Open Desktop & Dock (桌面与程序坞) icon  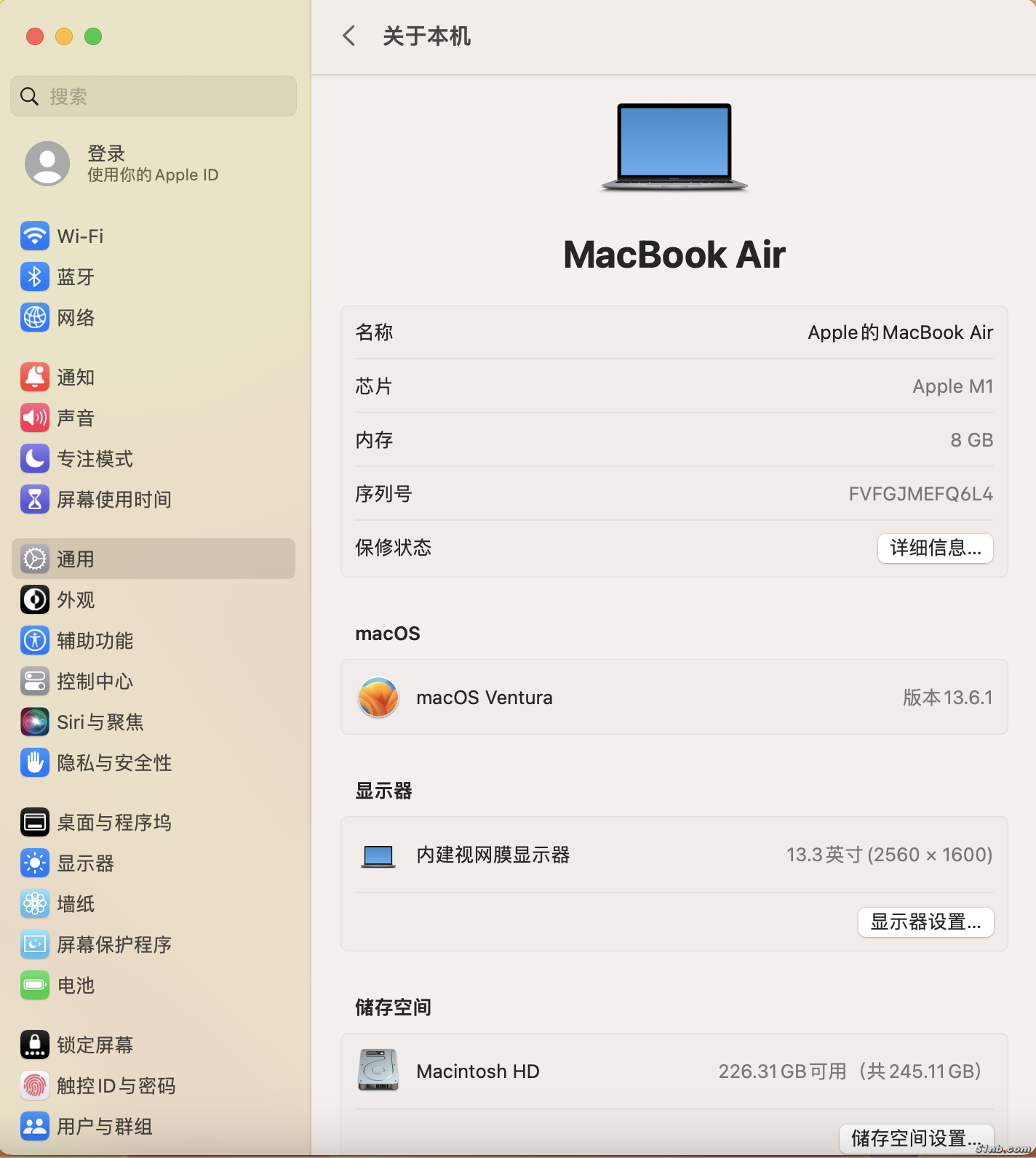tap(35, 823)
